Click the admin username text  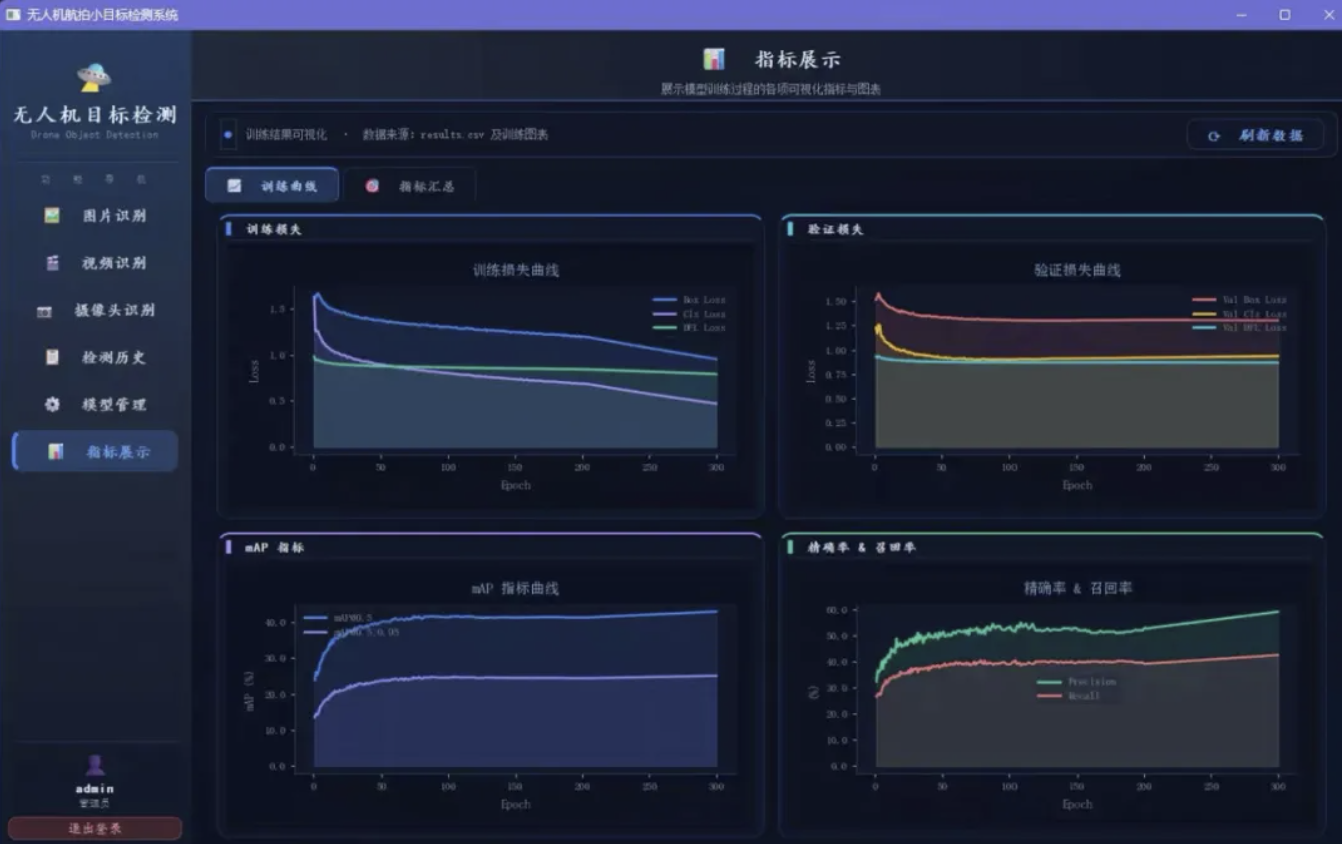click(95, 789)
